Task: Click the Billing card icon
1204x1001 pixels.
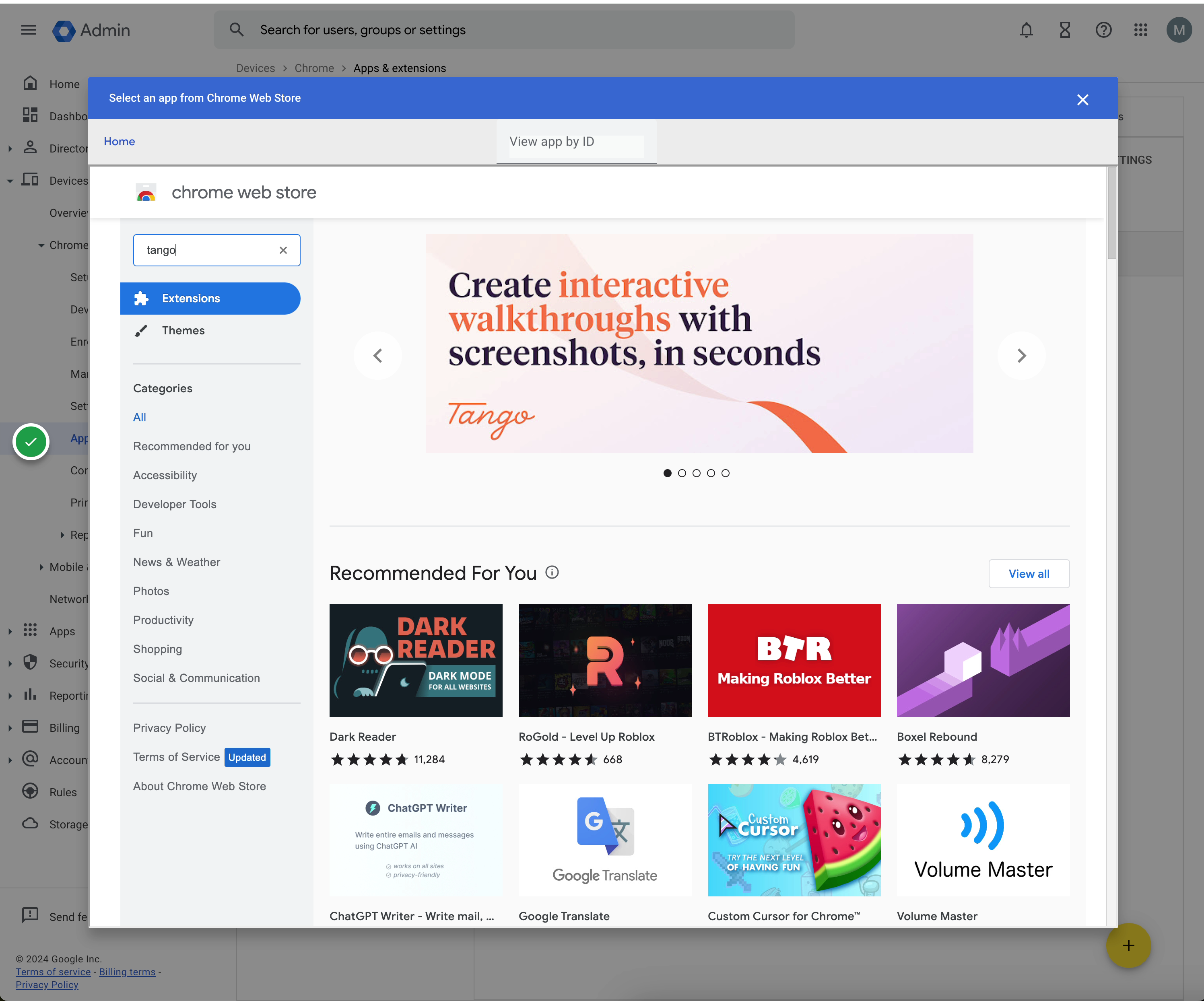Action: pyautogui.click(x=30, y=726)
